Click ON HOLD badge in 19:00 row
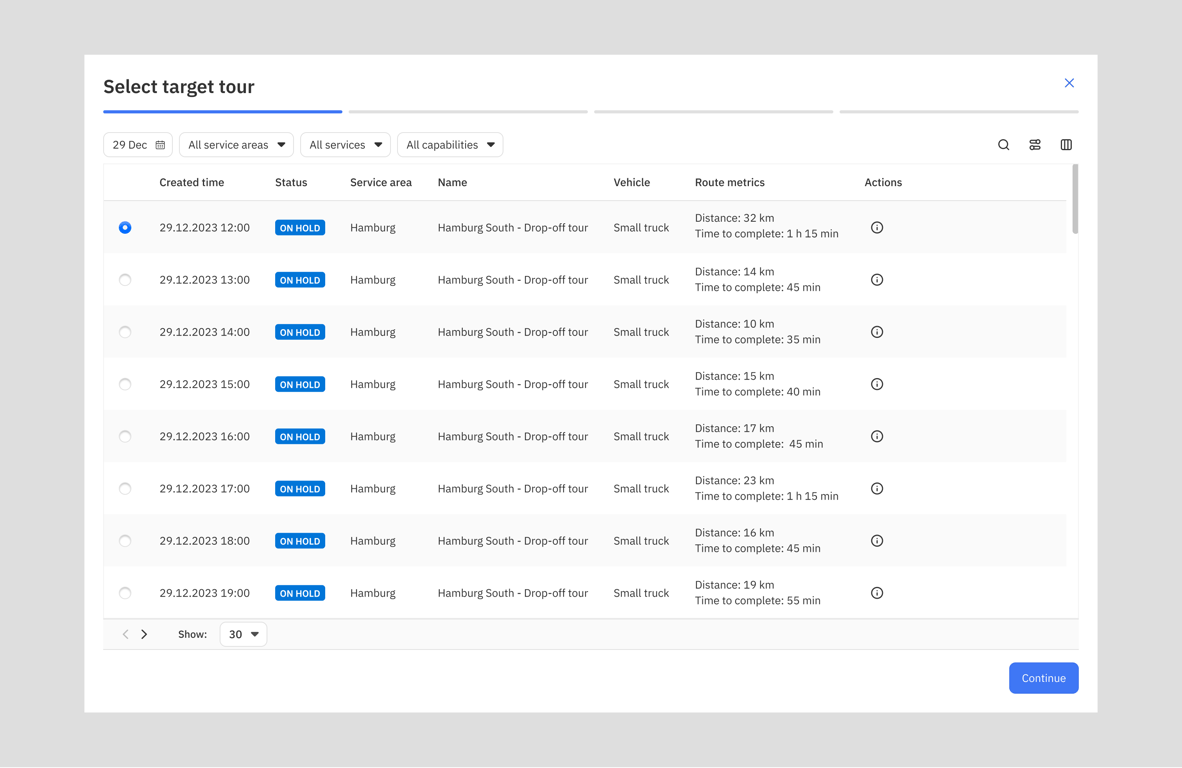The height and width of the screenshot is (768, 1182). [300, 593]
